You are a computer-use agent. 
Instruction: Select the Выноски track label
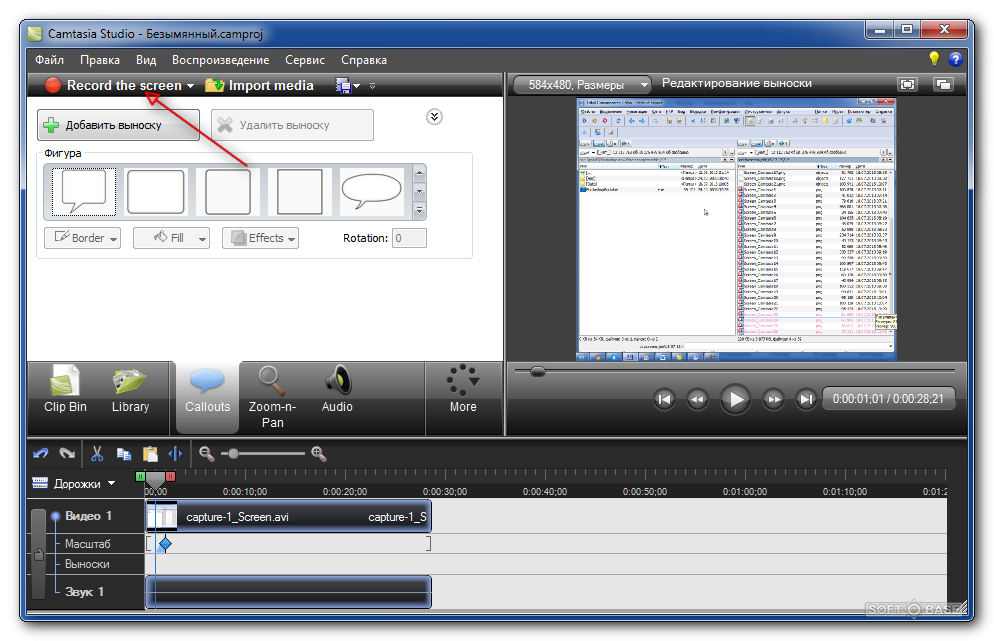coord(87,564)
